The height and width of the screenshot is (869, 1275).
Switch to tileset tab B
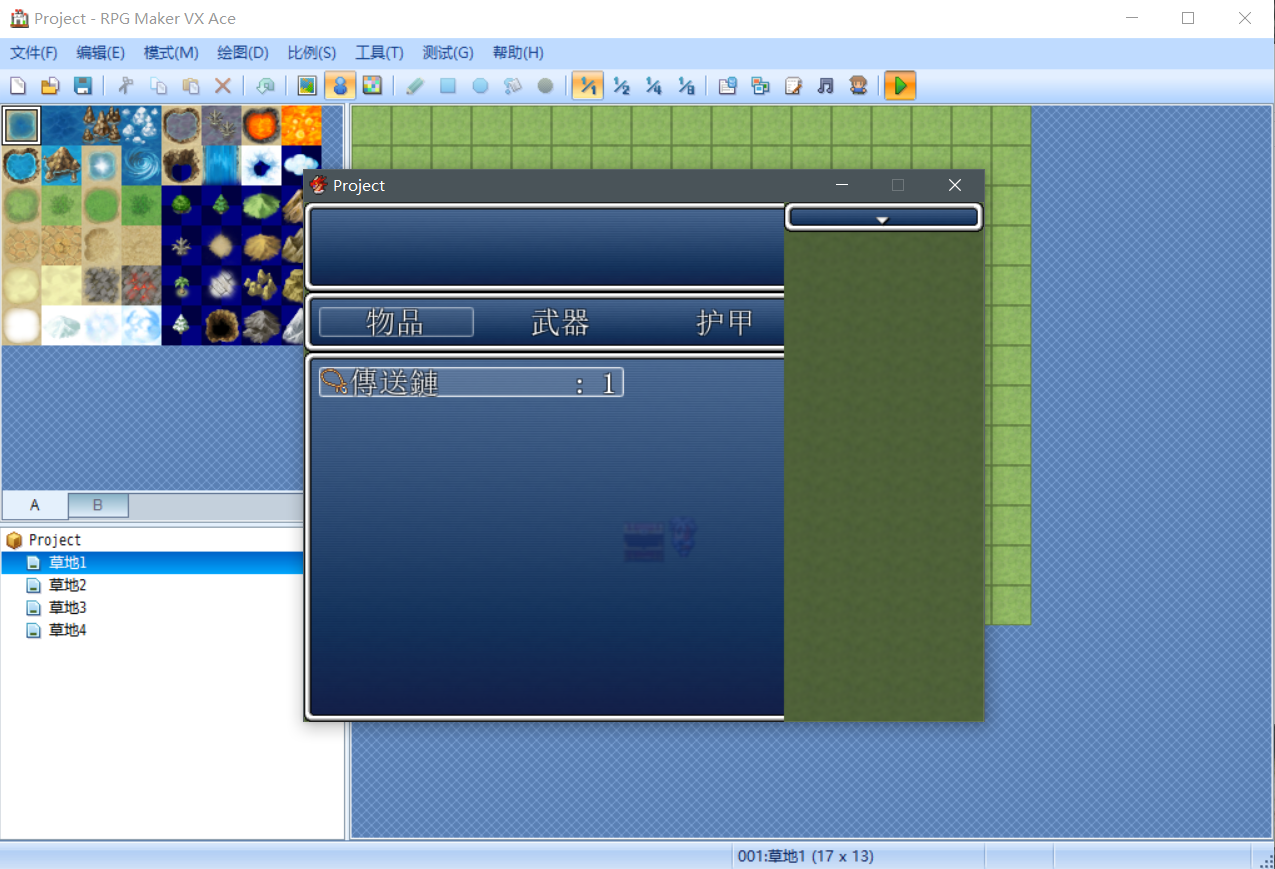click(x=98, y=505)
